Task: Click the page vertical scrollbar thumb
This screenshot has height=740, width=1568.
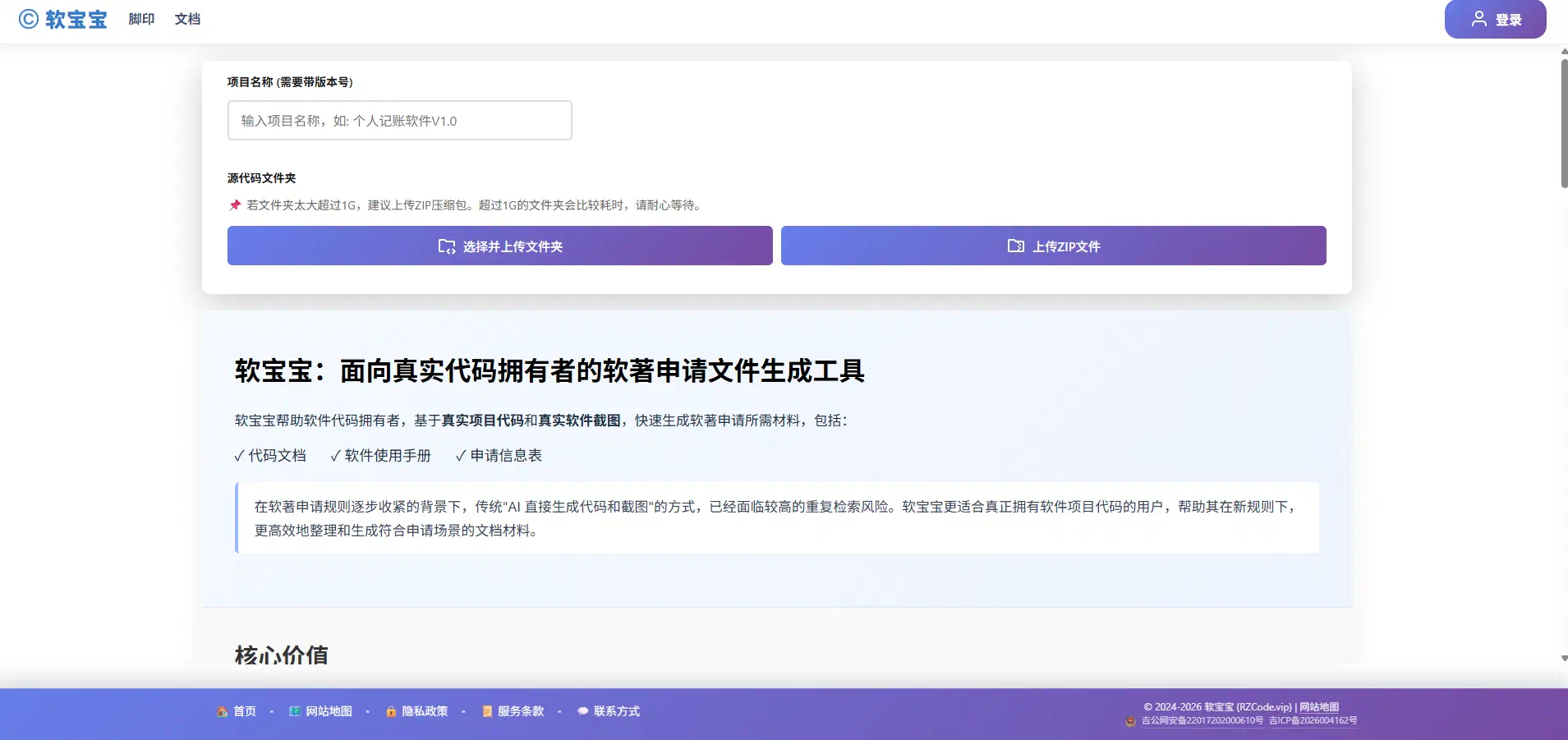Action: pos(1564,123)
